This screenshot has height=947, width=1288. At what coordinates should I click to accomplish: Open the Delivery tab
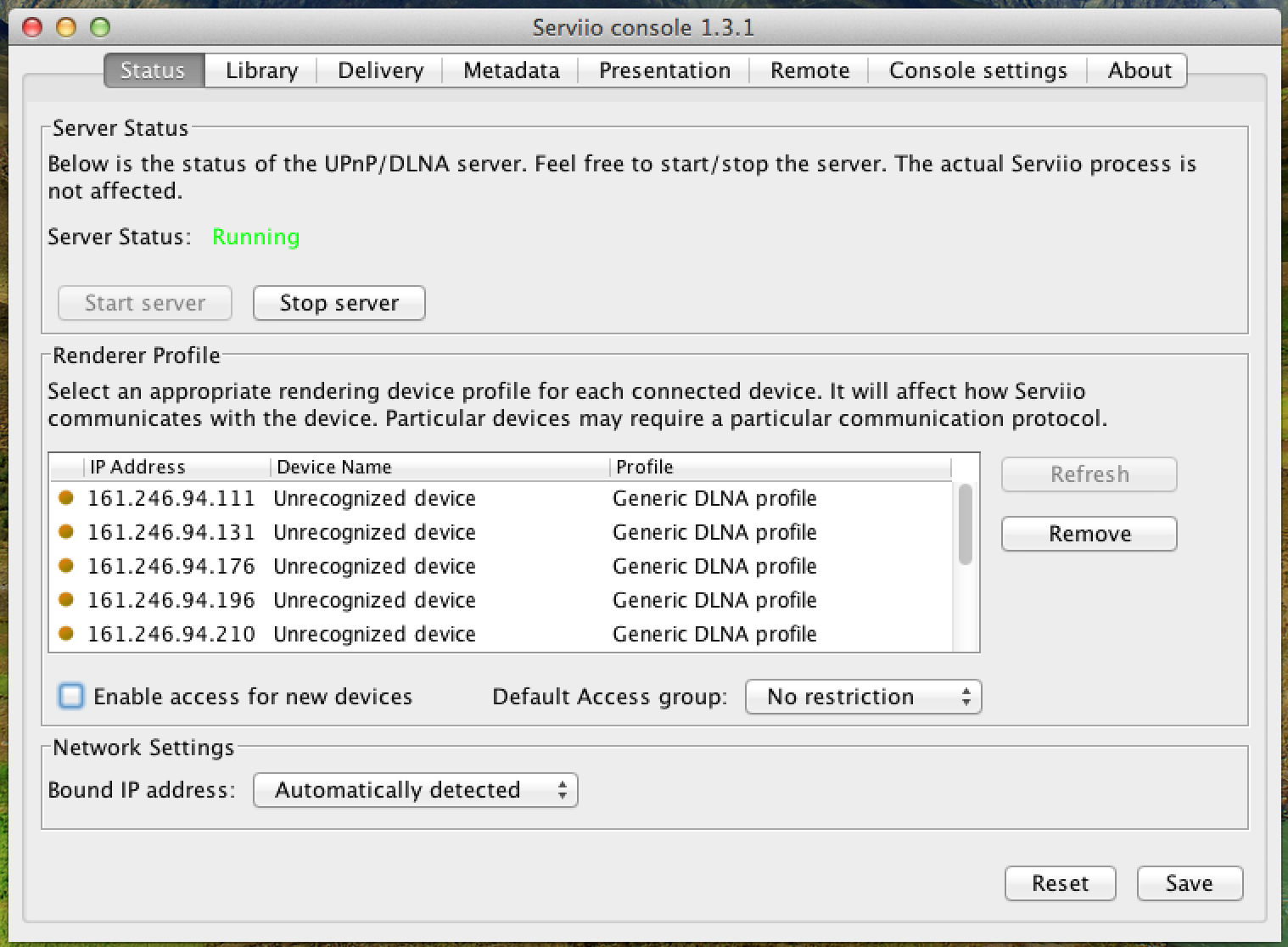pos(380,70)
